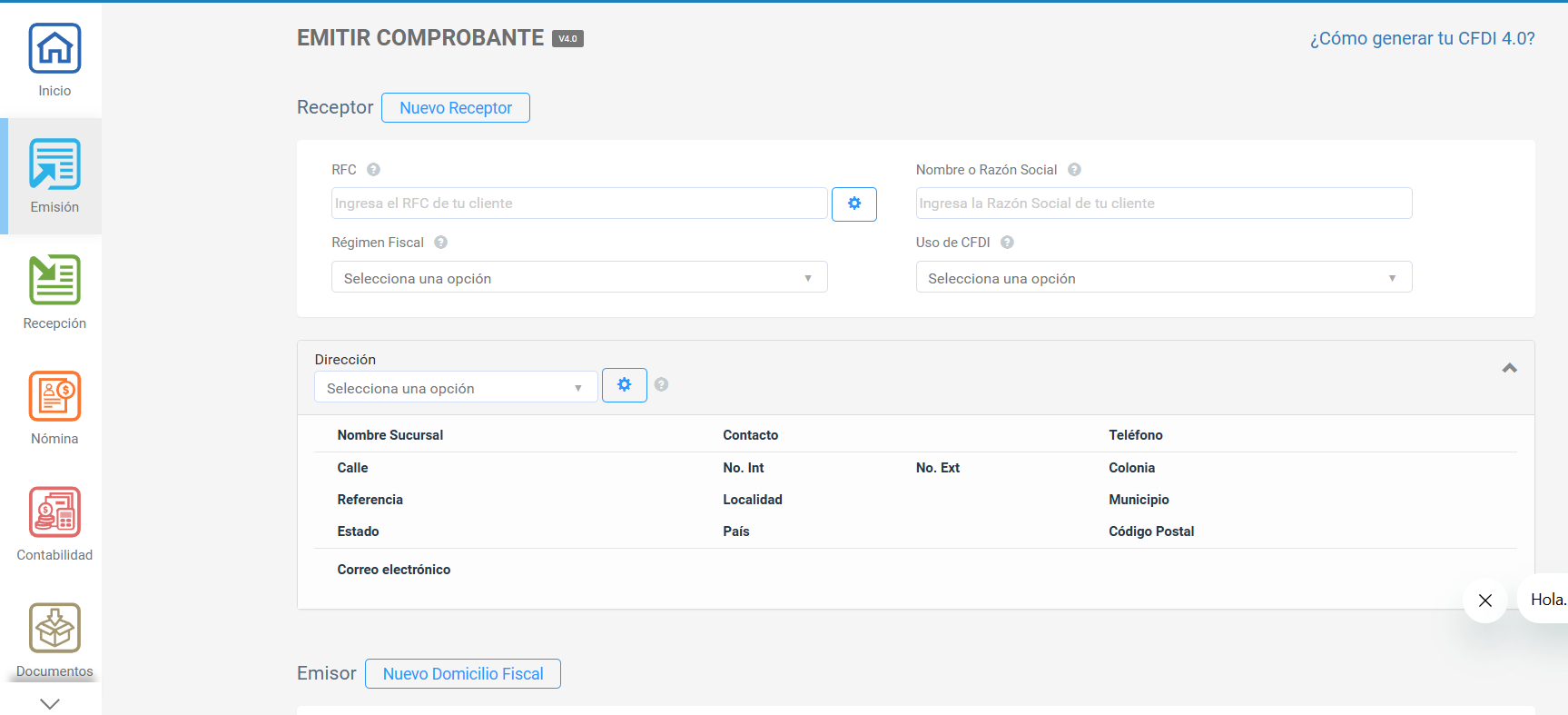Click the Contacto label
This screenshot has height=715, width=1568.
click(751, 435)
